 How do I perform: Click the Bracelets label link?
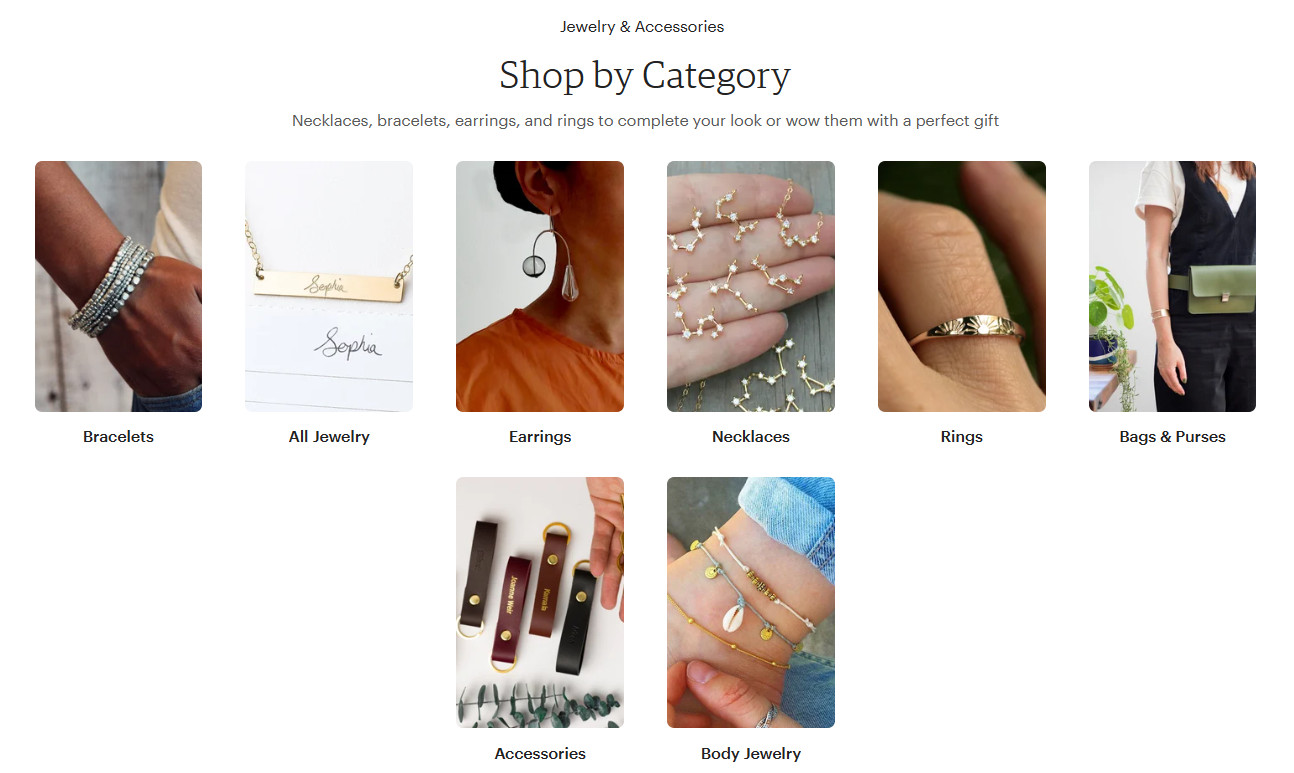click(x=118, y=437)
